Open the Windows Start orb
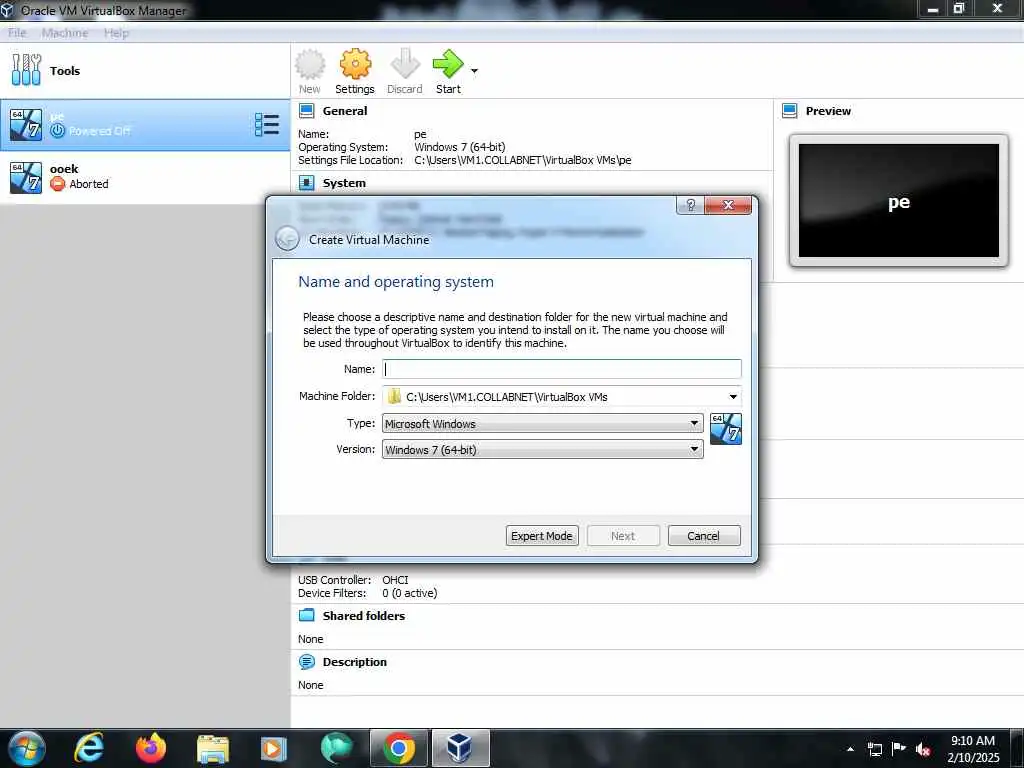The image size is (1024, 768). [27, 748]
